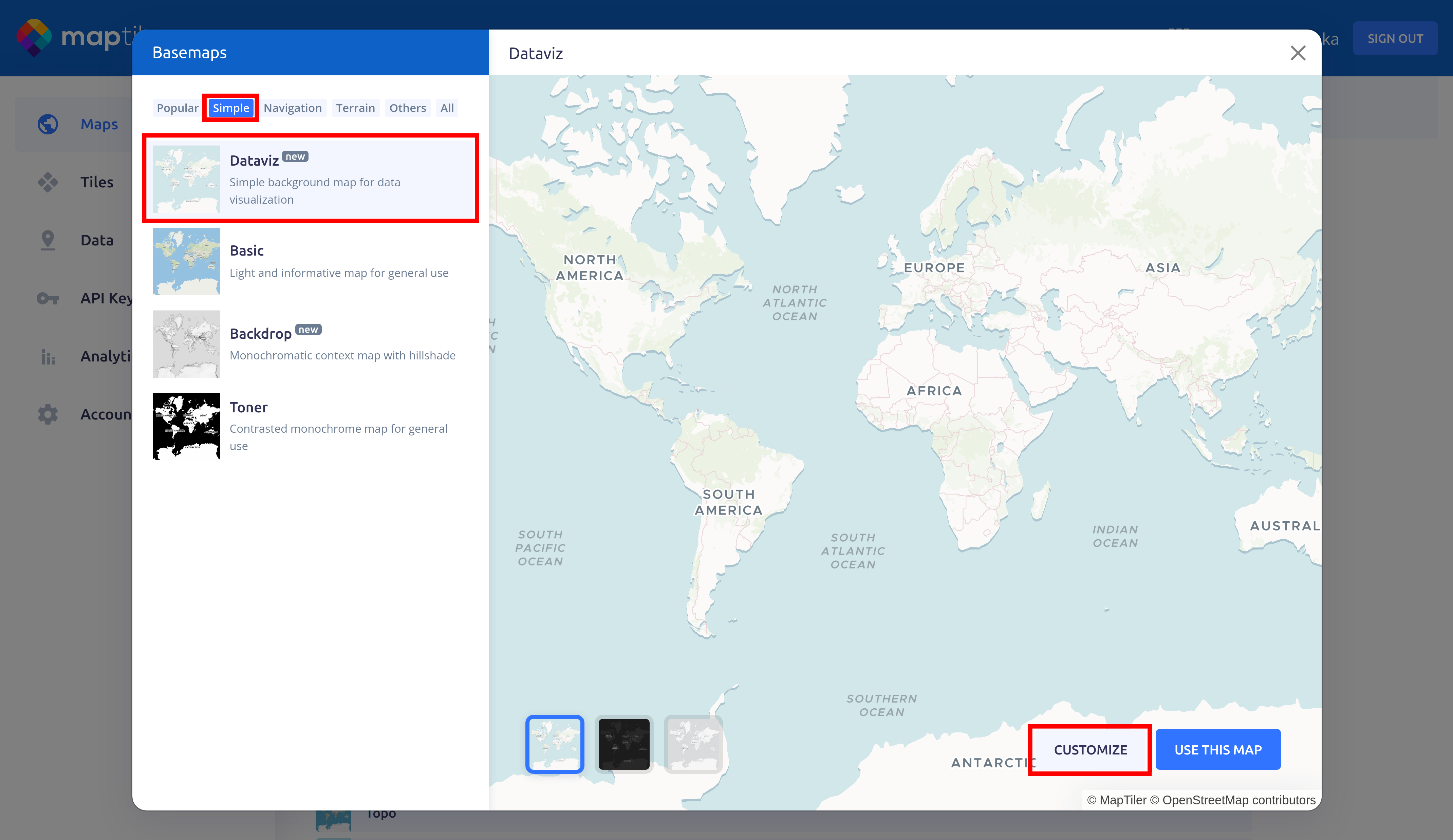1453x840 pixels.
Task: Switch to dark Dataviz style variant
Action: [624, 744]
